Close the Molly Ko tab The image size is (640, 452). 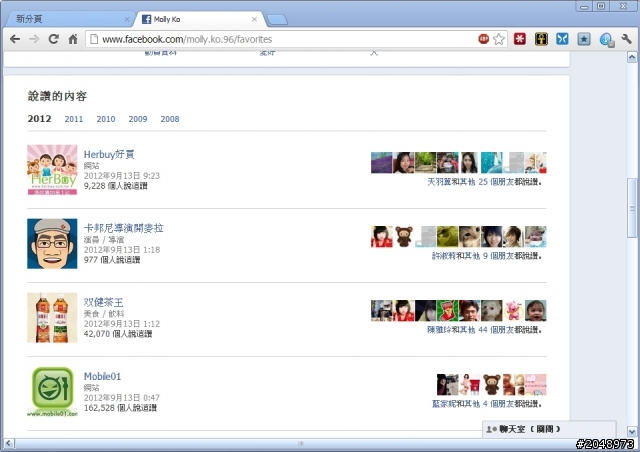click(x=254, y=19)
